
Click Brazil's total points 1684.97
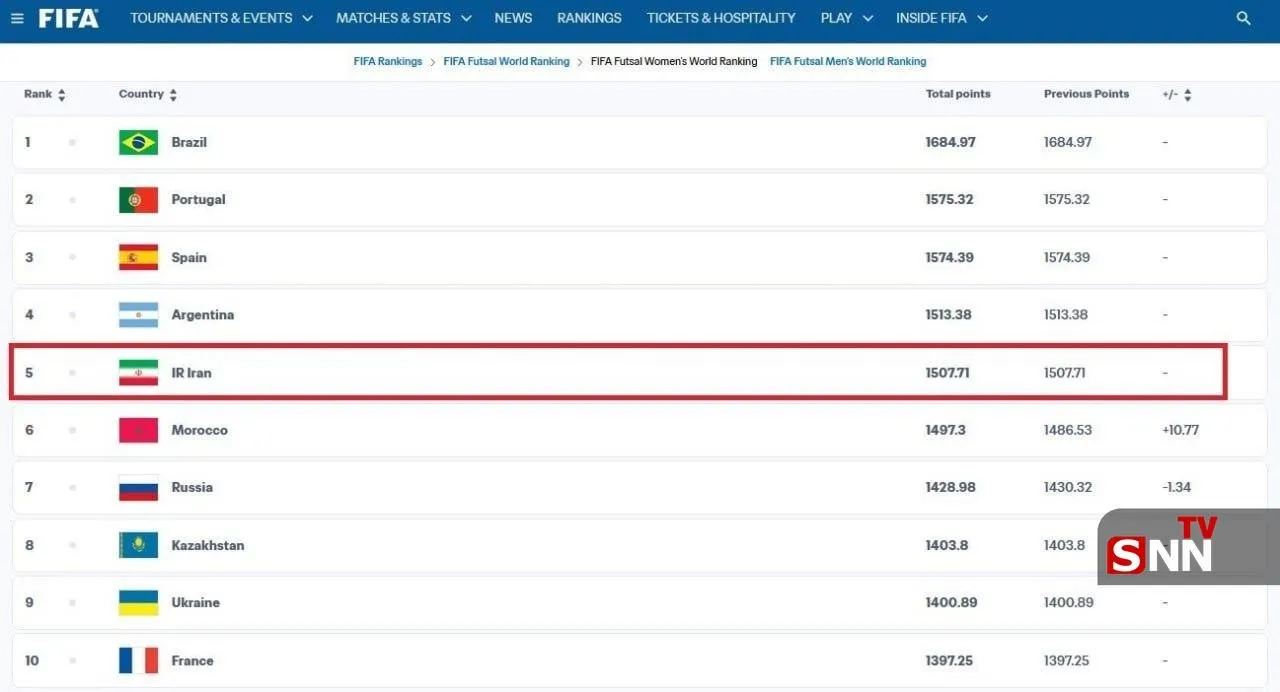coord(950,142)
